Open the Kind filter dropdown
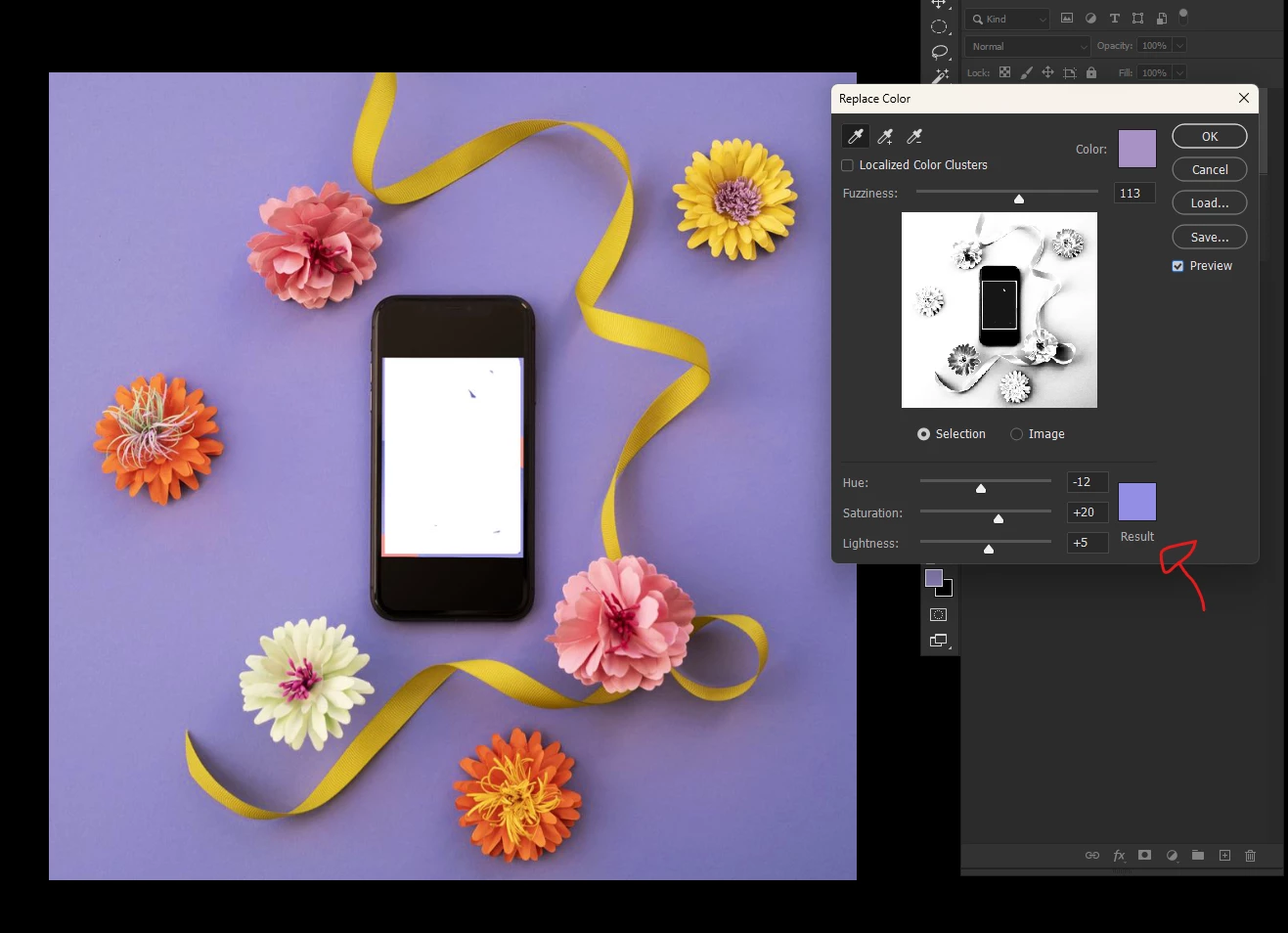 tap(1007, 19)
